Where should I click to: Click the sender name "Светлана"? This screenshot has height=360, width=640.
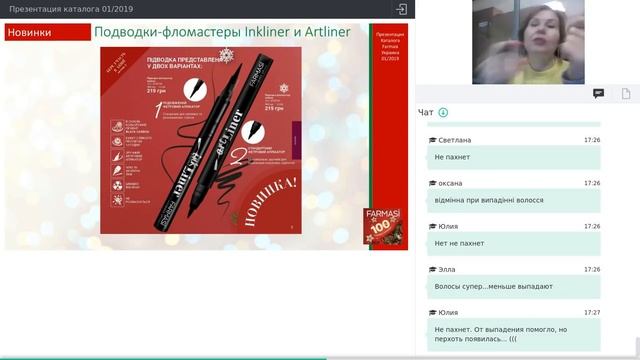click(455, 140)
